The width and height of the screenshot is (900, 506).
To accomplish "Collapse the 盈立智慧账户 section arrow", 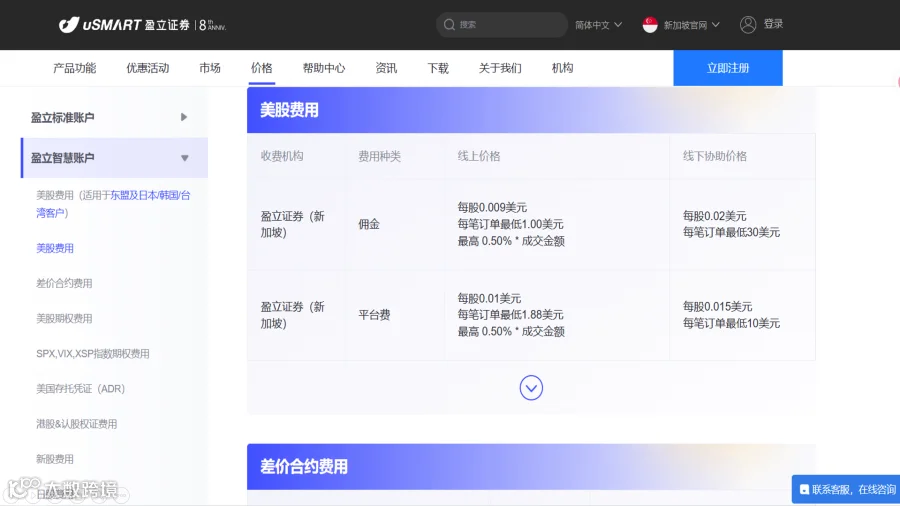I will pyautogui.click(x=184, y=158).
